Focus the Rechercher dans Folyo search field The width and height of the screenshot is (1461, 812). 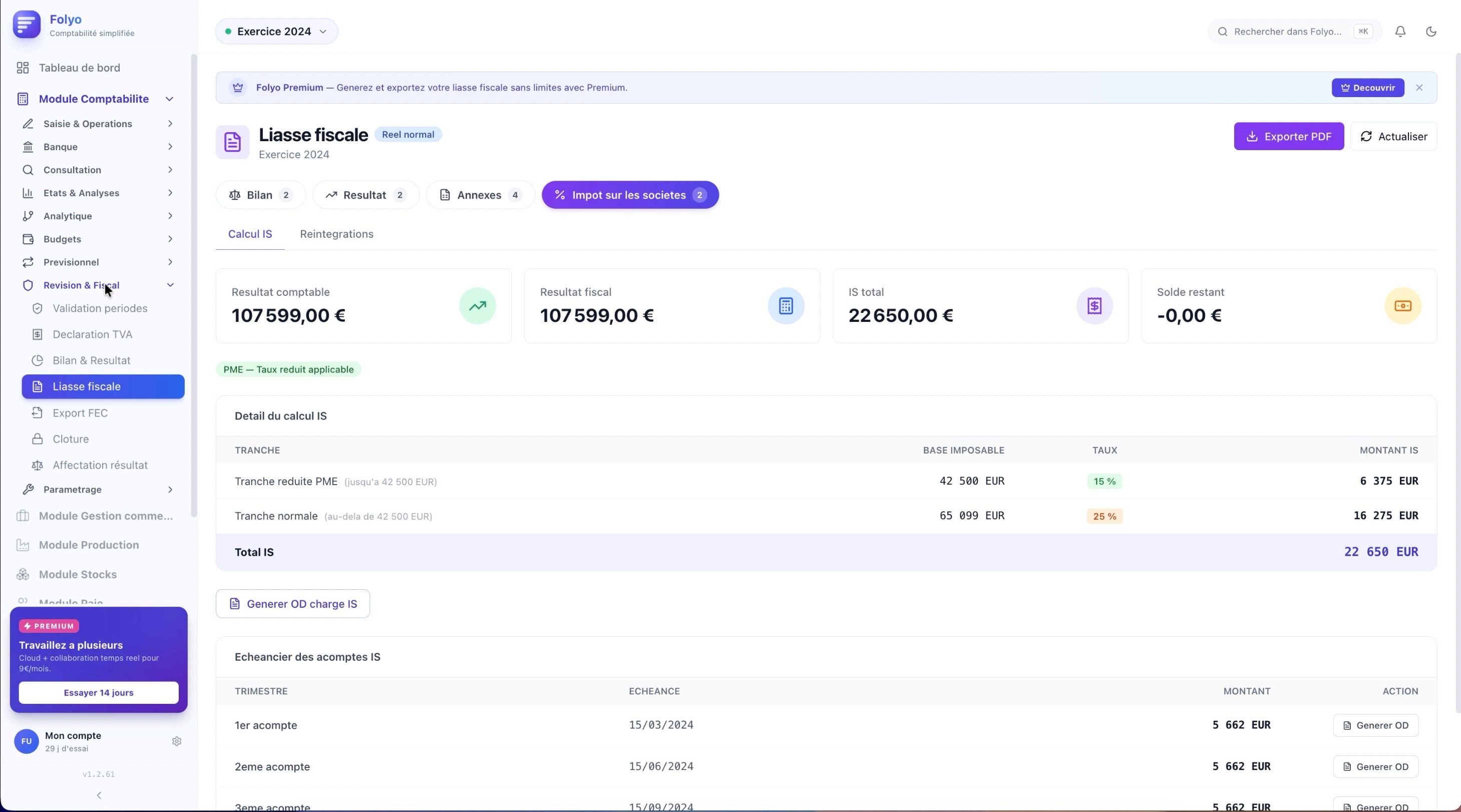(x=1286, y=32)
